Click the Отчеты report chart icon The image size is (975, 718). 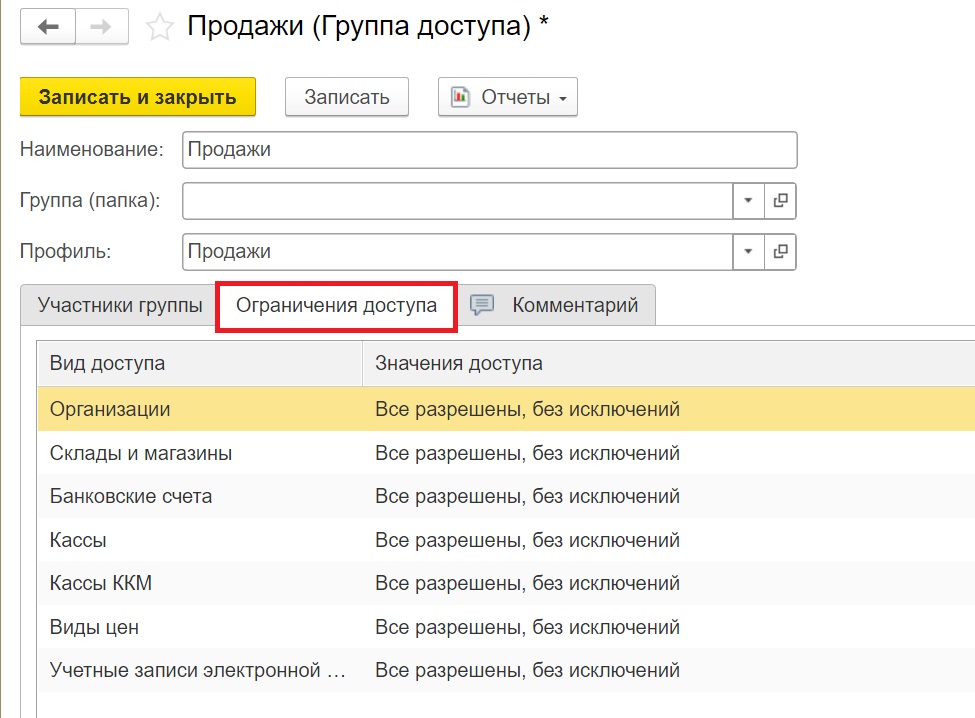tap(460, 97)
